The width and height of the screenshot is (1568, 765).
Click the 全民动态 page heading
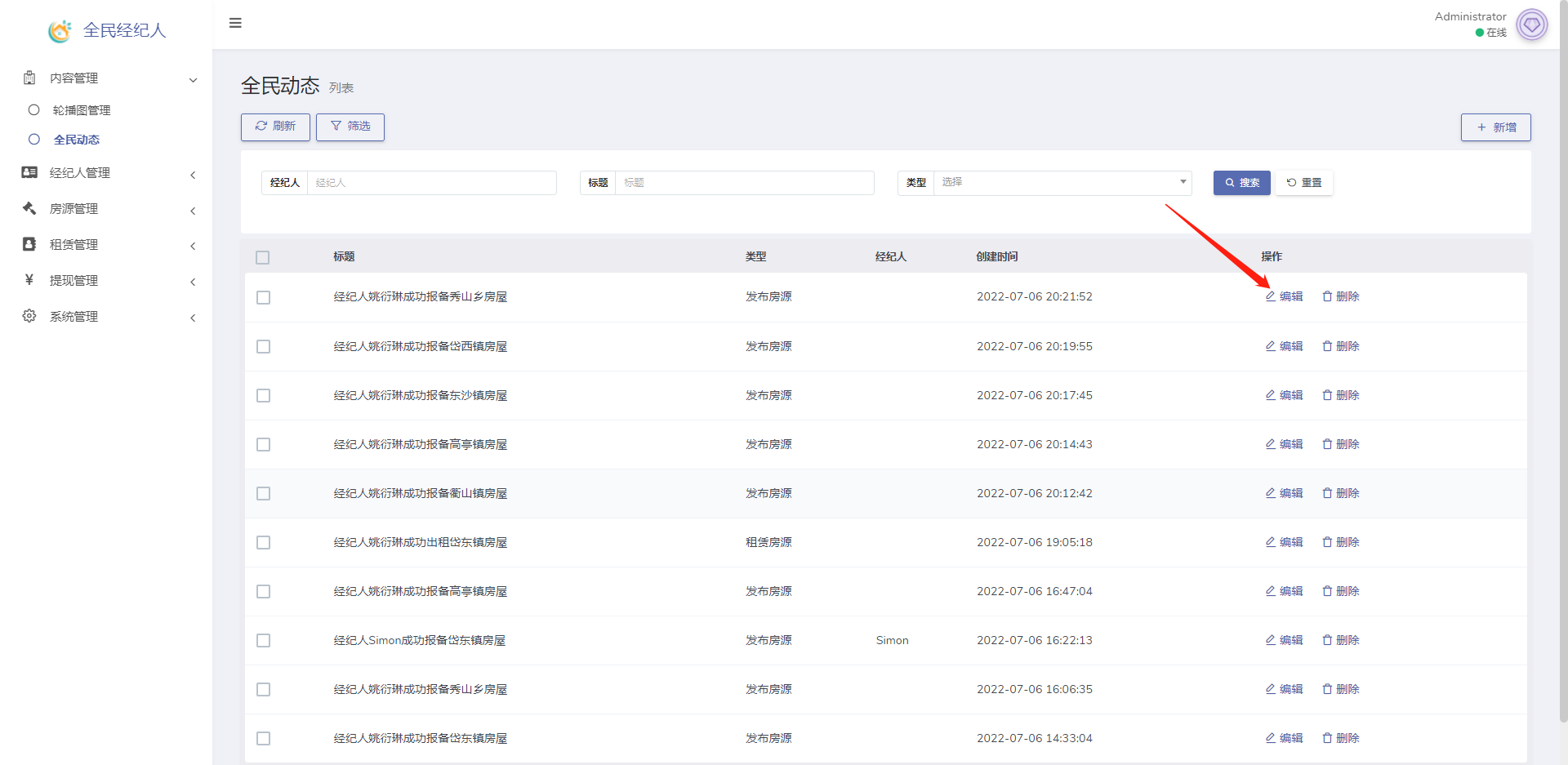click(x=280, y=86)
